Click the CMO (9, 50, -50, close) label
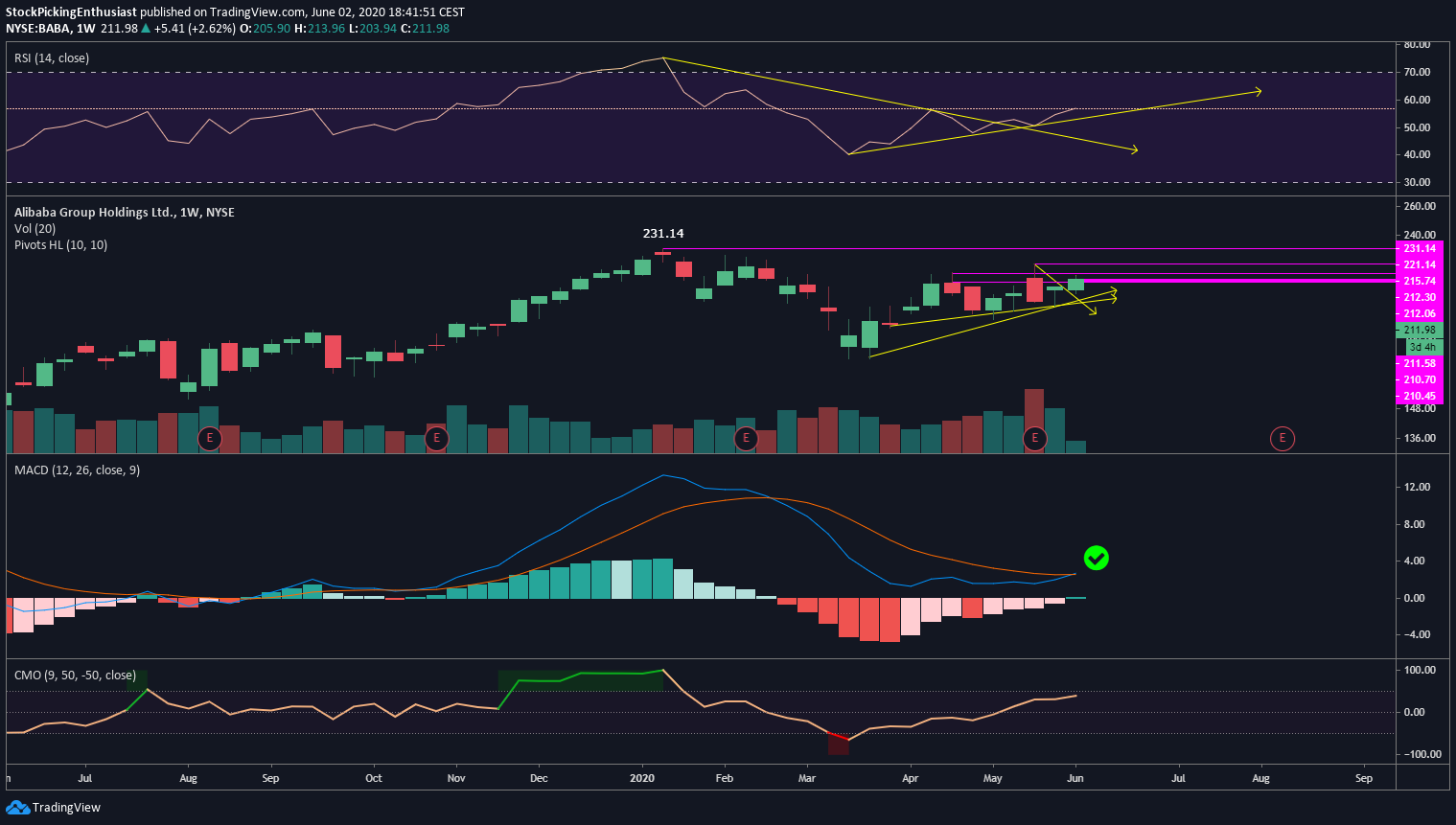Screen dimensions: 1456x825 [x=75, y=676]
